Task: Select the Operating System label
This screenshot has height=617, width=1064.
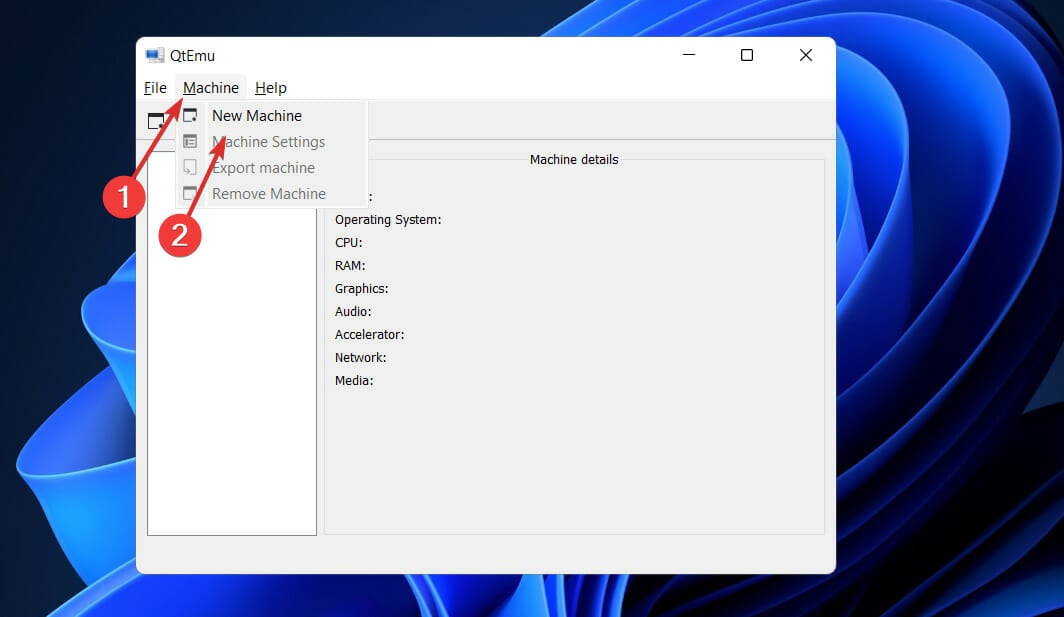Action: pyautogui.click(x=388, y=220)
